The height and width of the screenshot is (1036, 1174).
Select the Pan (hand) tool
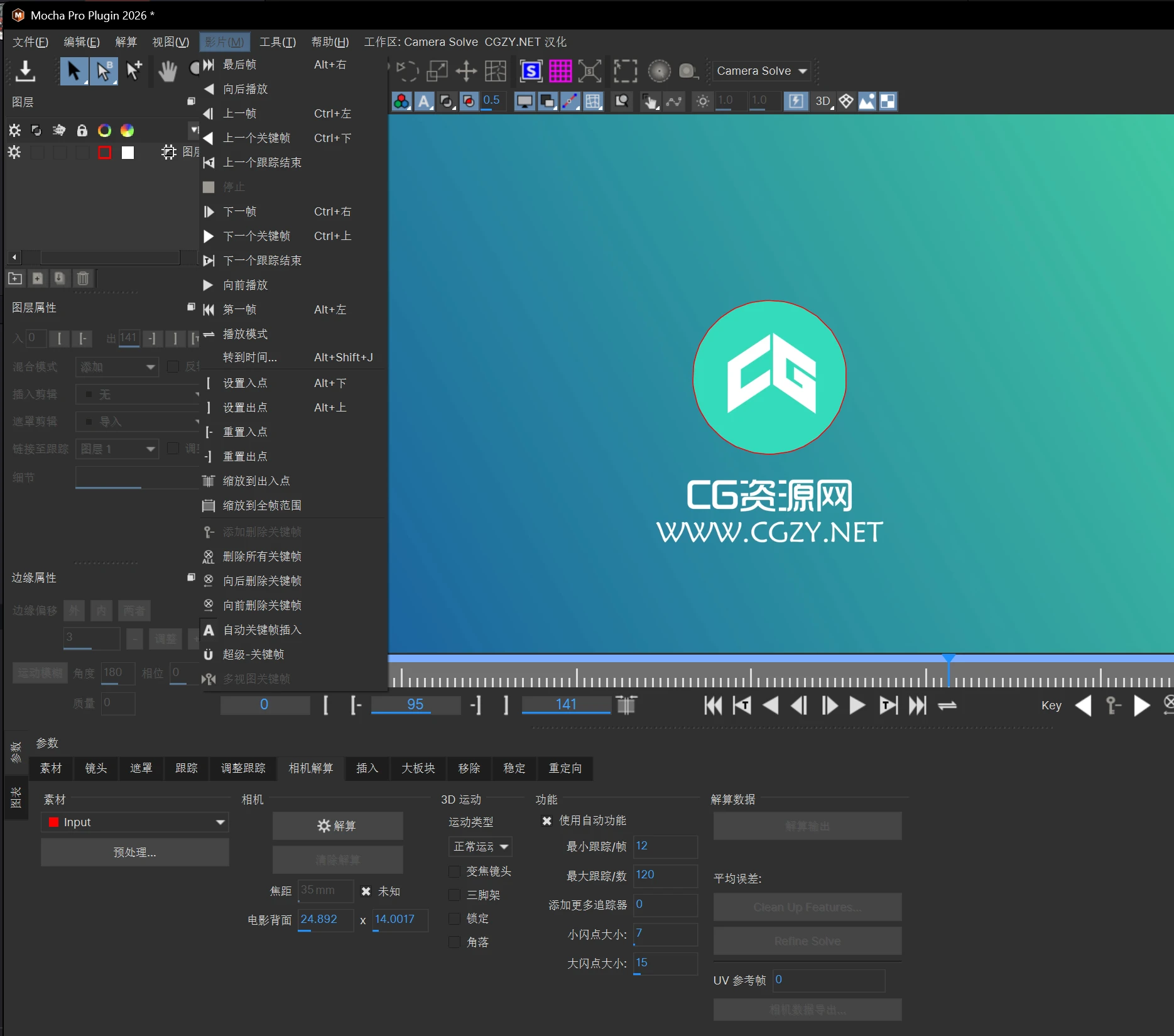pos(168,70)
